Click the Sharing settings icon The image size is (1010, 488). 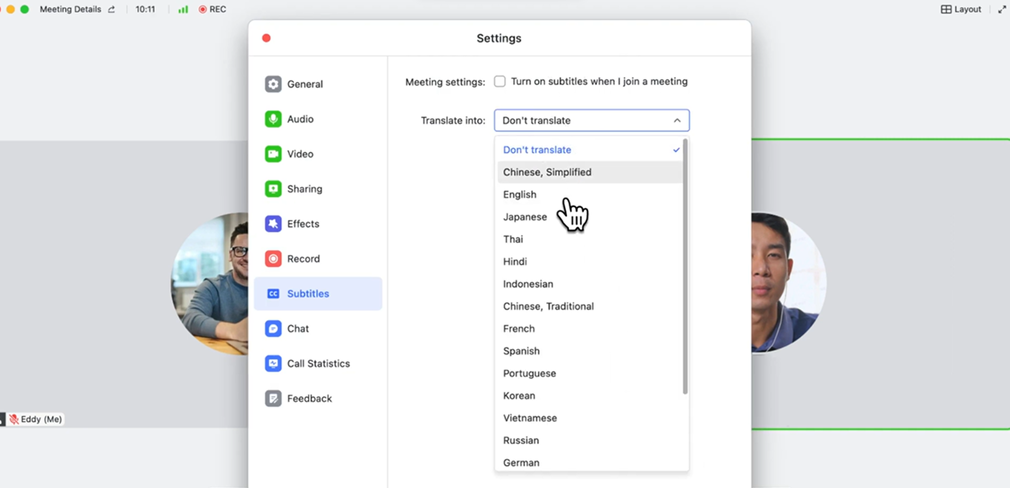273,189
